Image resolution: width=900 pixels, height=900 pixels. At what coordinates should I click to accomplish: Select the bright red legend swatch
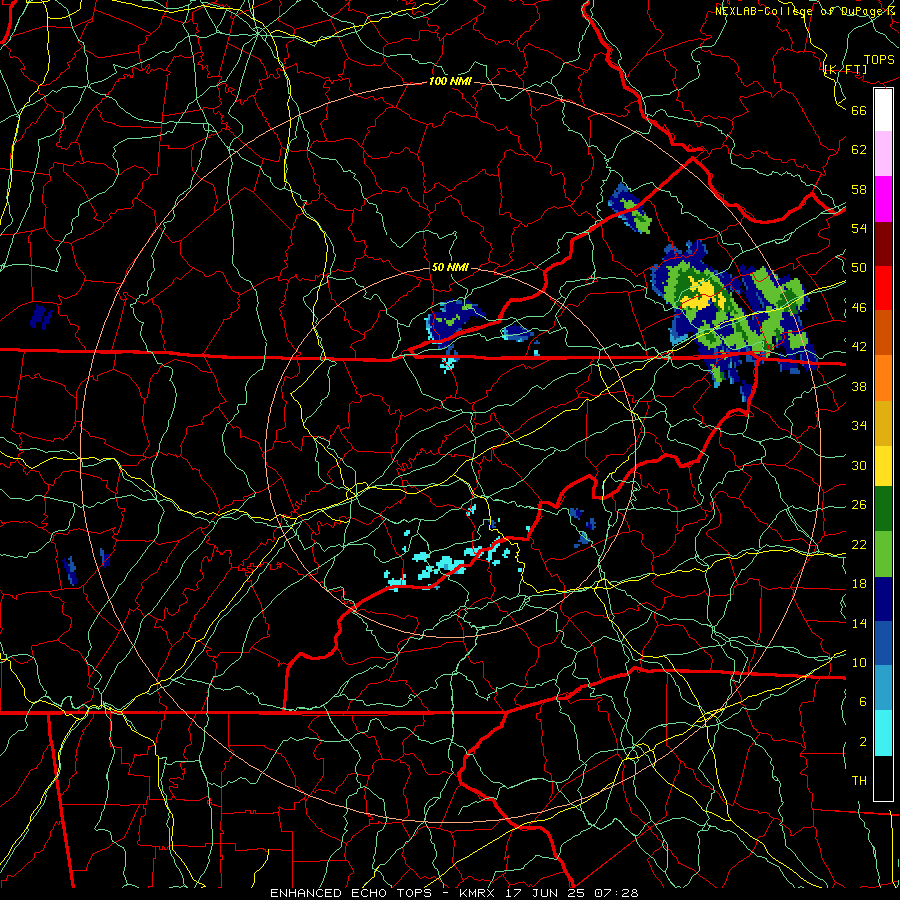coord(883,288)
